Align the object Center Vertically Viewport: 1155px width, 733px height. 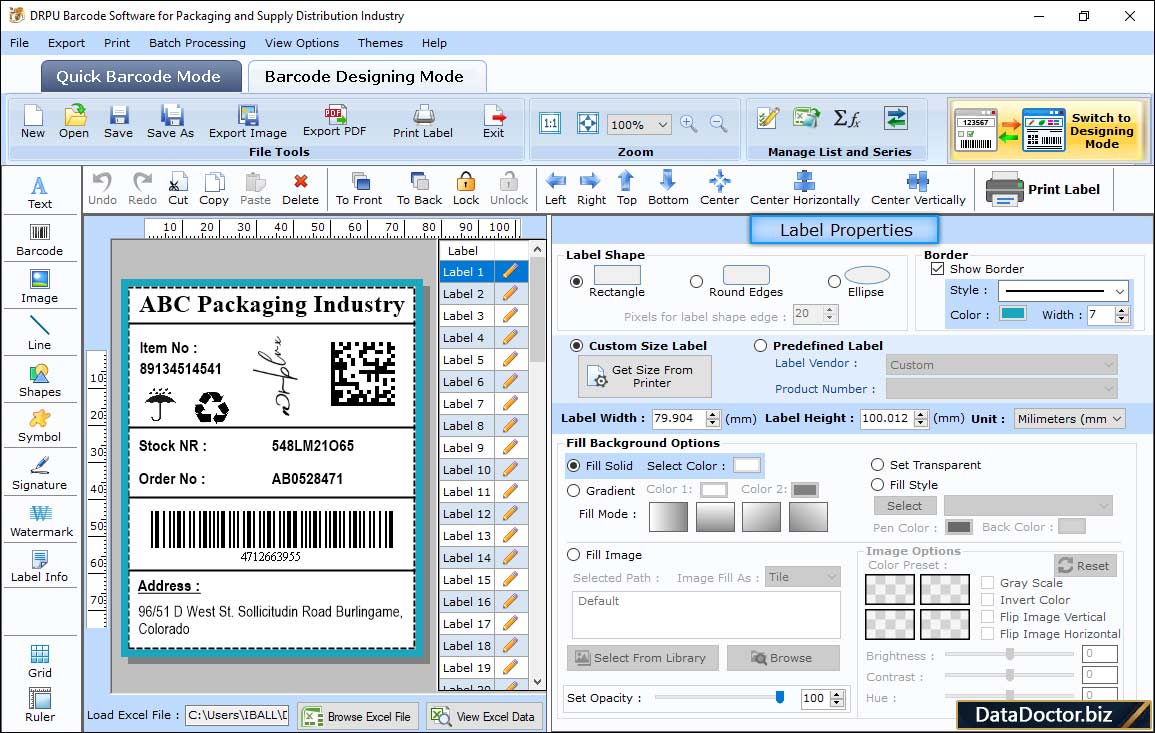click(x=918, y=189)
